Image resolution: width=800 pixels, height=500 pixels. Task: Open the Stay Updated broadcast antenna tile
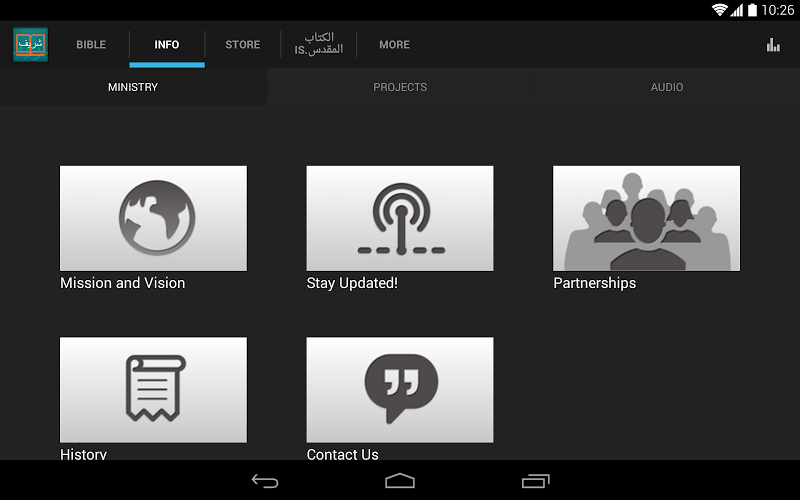[x=400, y=218]
